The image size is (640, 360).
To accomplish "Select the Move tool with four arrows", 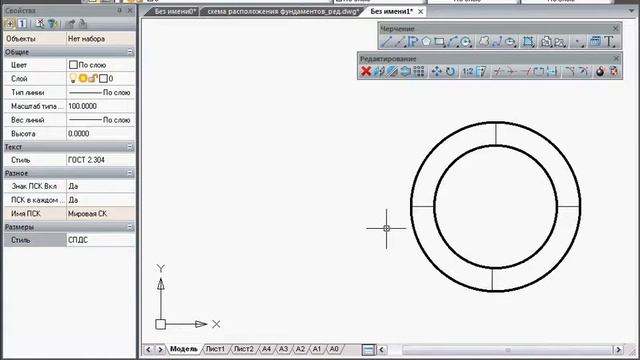I will tap(437, 71).
